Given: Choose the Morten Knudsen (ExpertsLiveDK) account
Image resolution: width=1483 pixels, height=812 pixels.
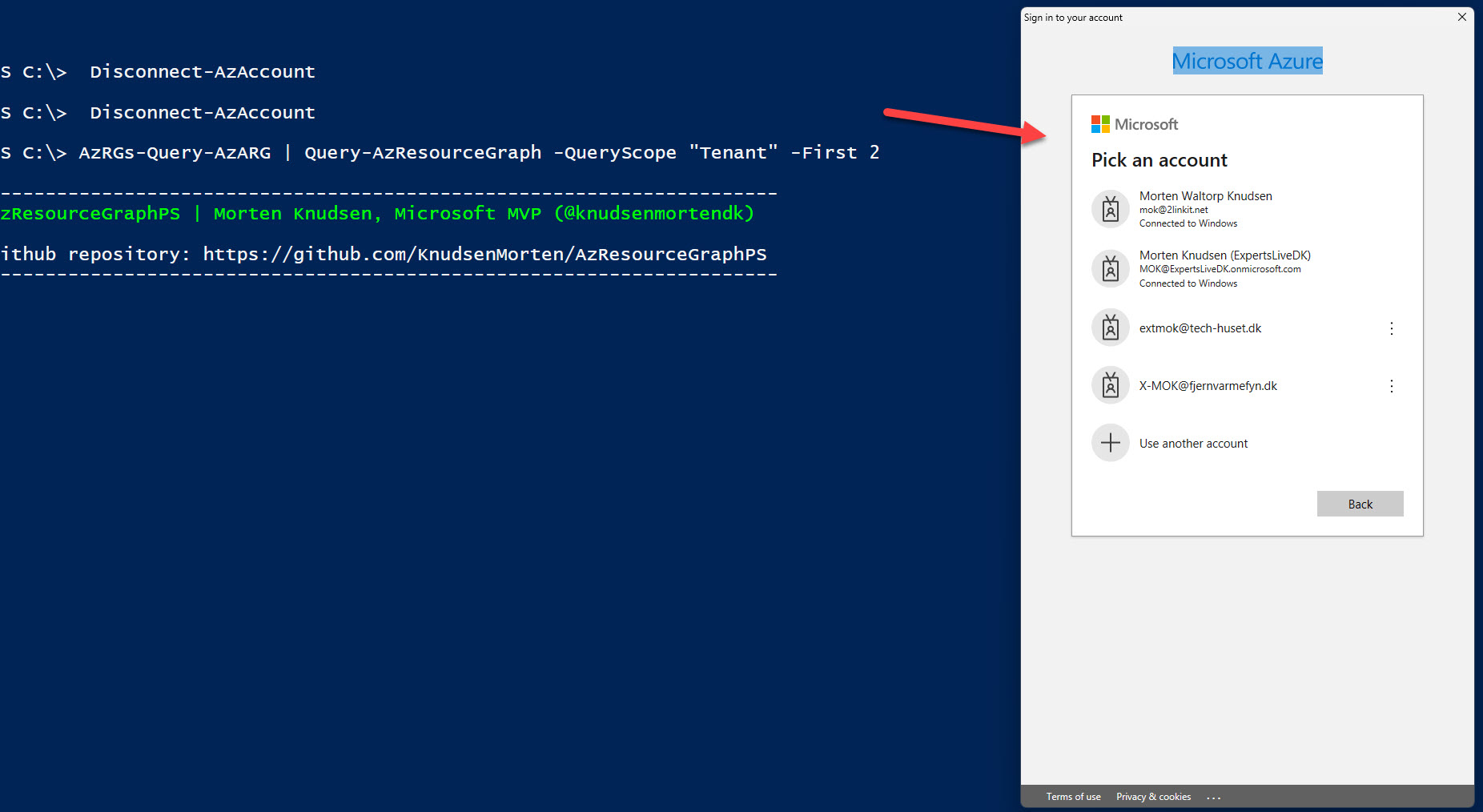Looking at the screenshot, I should point(1247,268).
